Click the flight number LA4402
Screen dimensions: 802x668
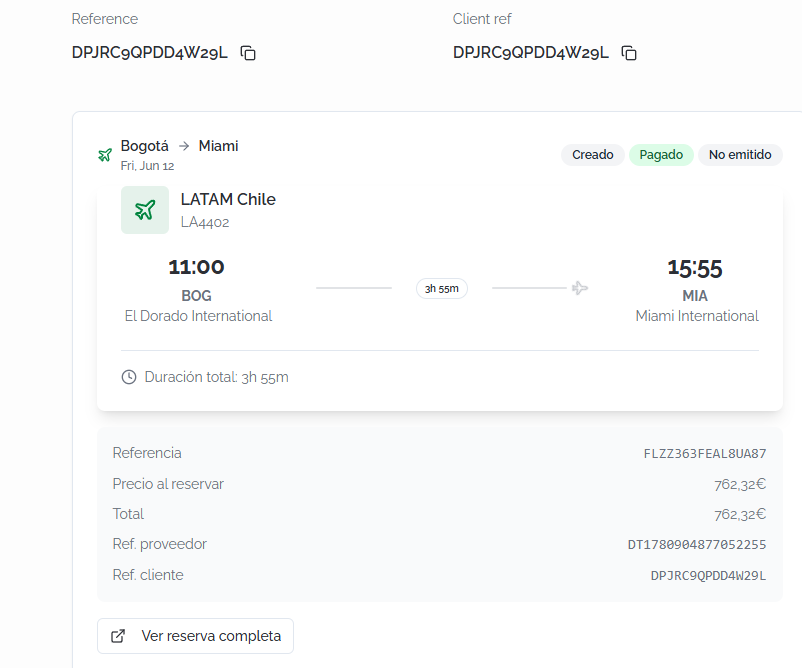205,222
